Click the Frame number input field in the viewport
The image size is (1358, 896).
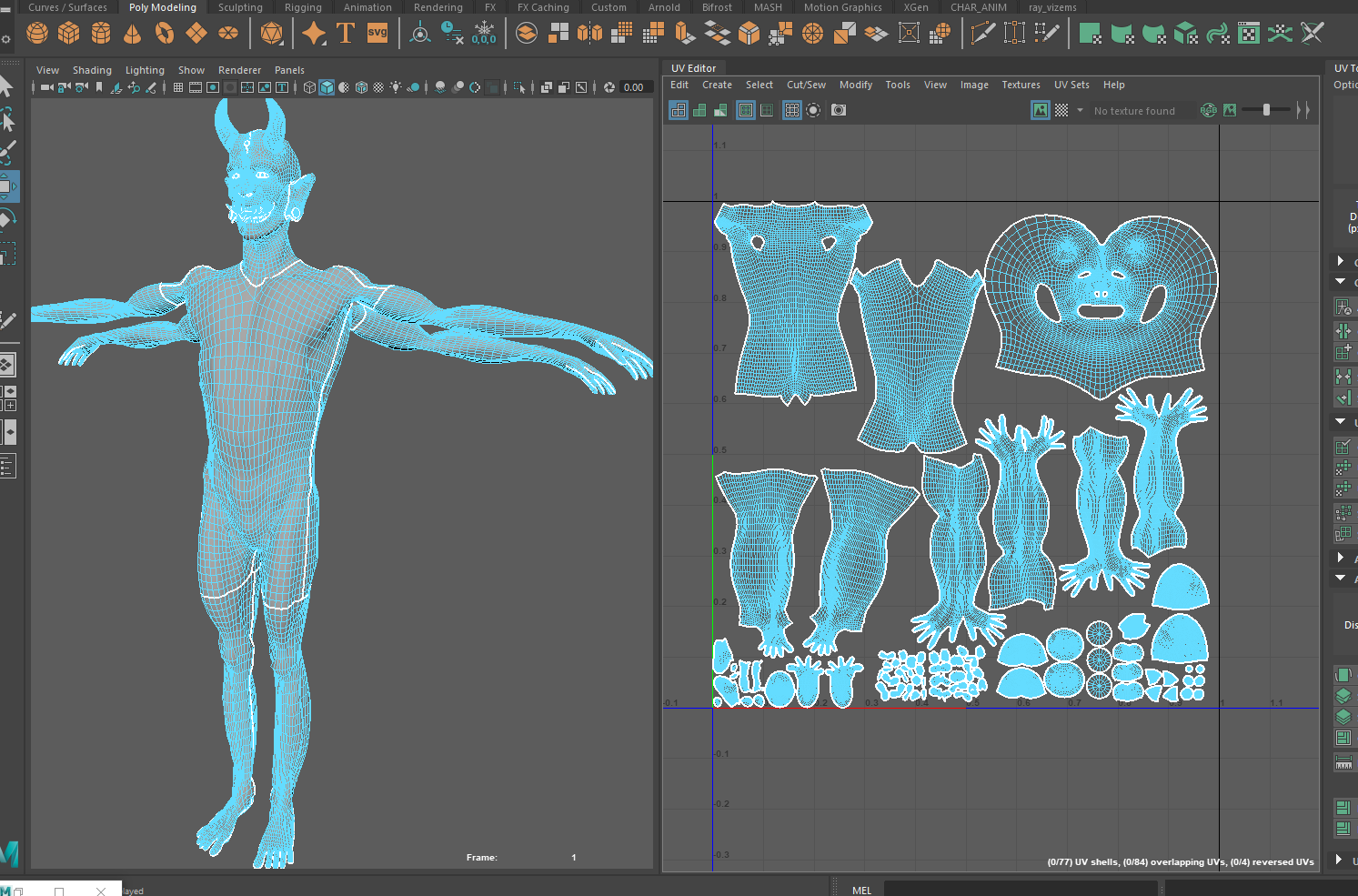(x=573, y=857)
